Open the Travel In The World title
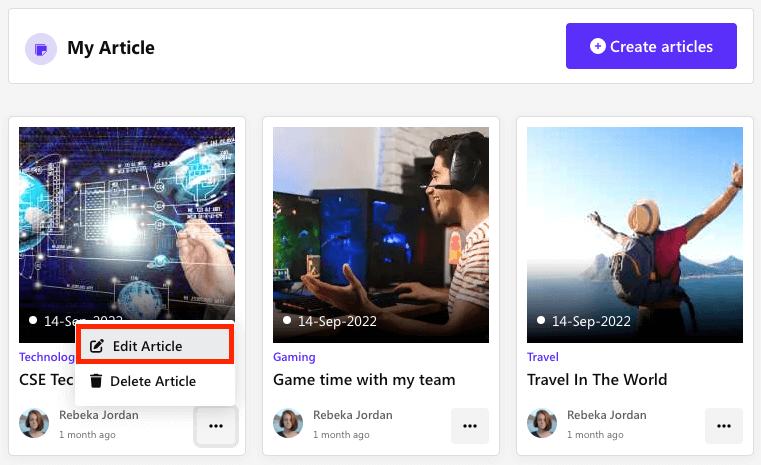 point(597,380)
